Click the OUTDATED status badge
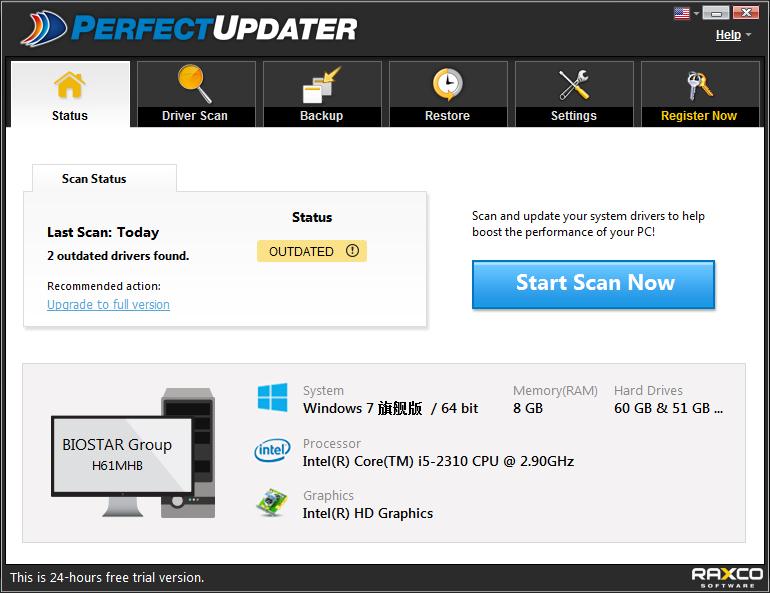Screen dimensions: 770x593 coord(312,251)
